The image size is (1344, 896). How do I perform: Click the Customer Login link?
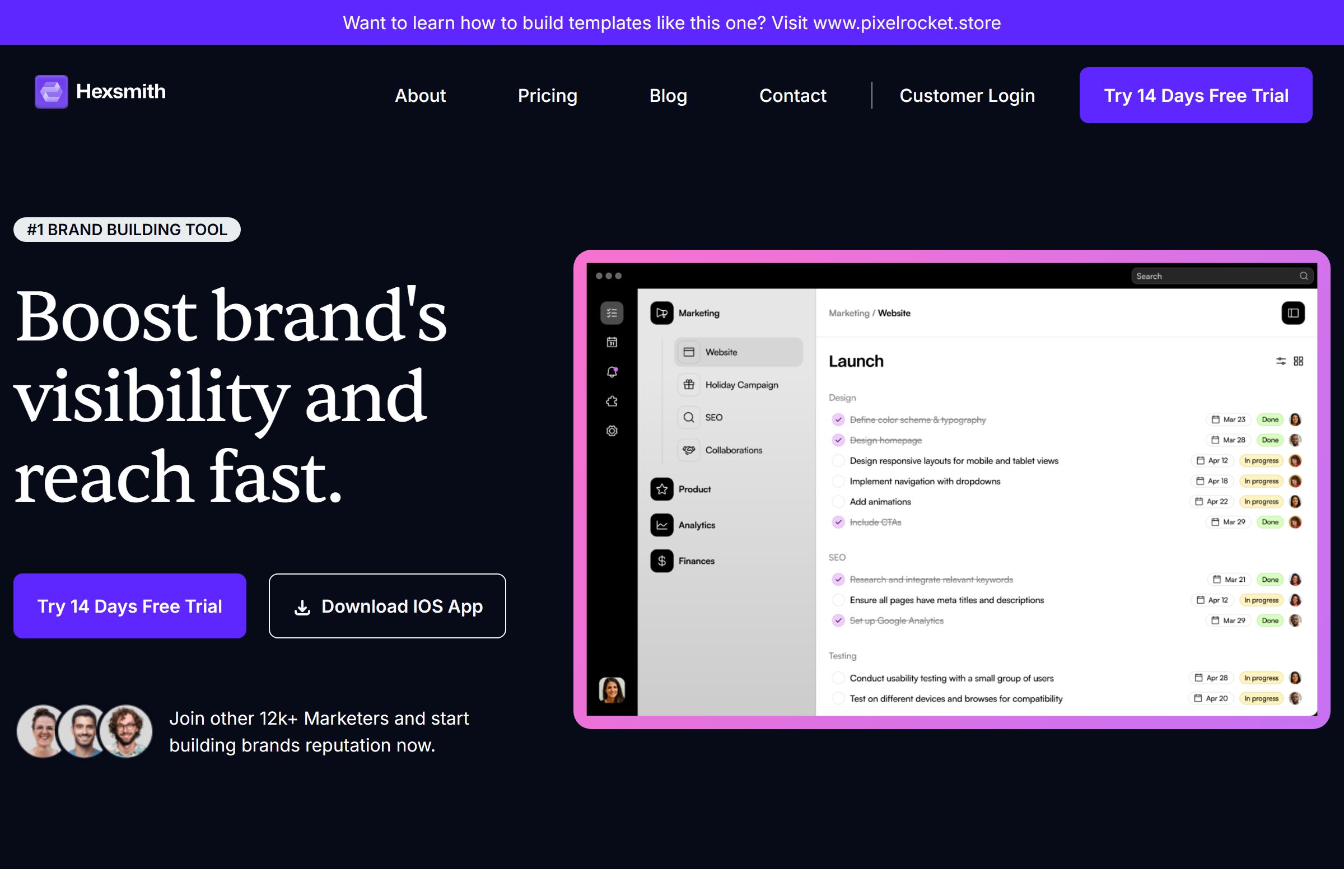point(967,95)
